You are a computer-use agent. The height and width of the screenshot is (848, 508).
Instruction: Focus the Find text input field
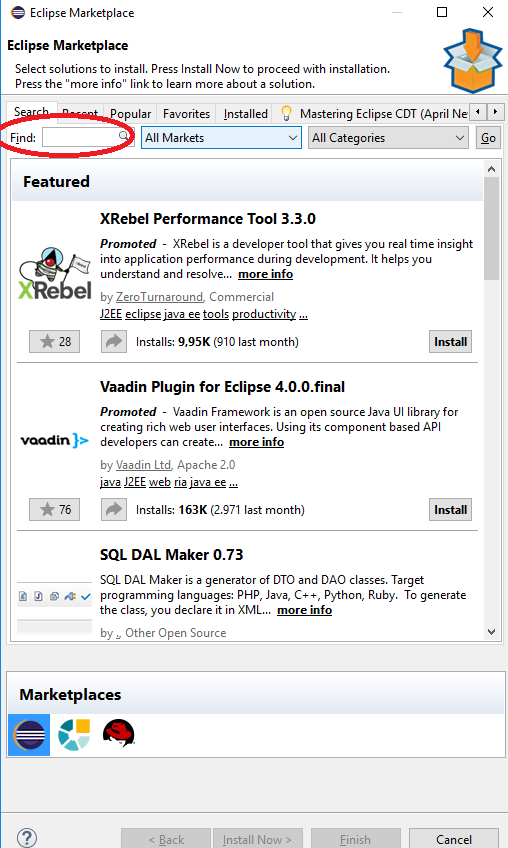tap(81, 137)
